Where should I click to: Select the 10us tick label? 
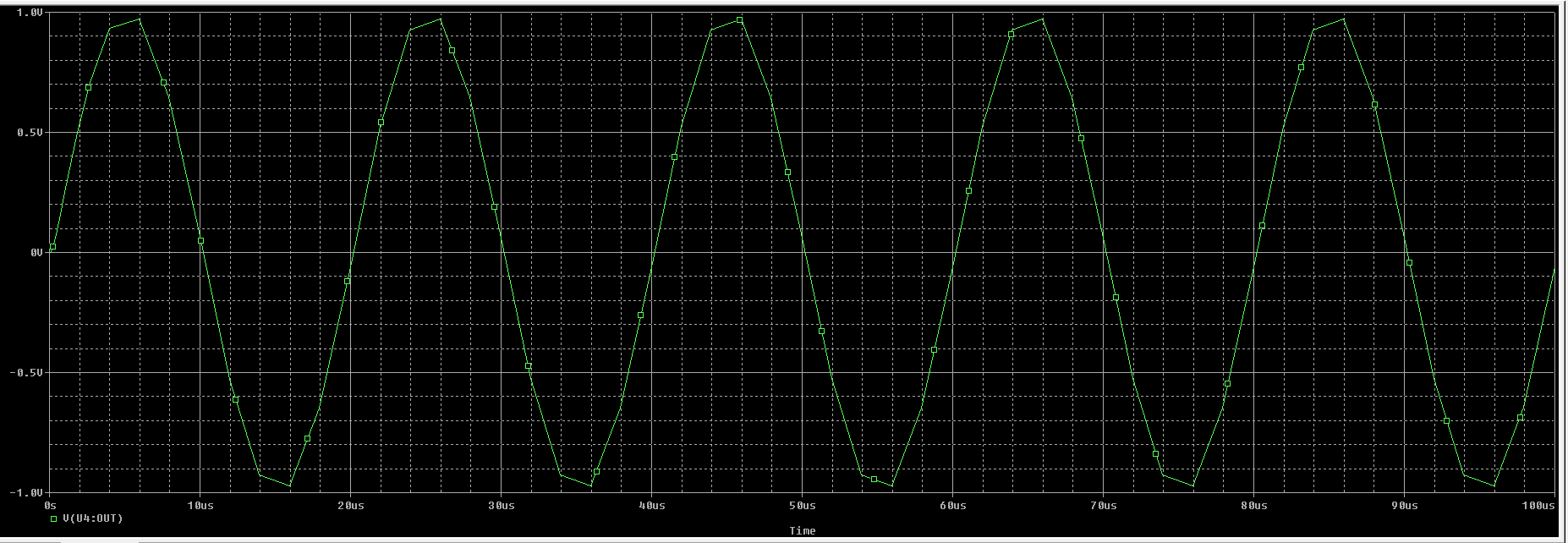[x=200, y=506]
